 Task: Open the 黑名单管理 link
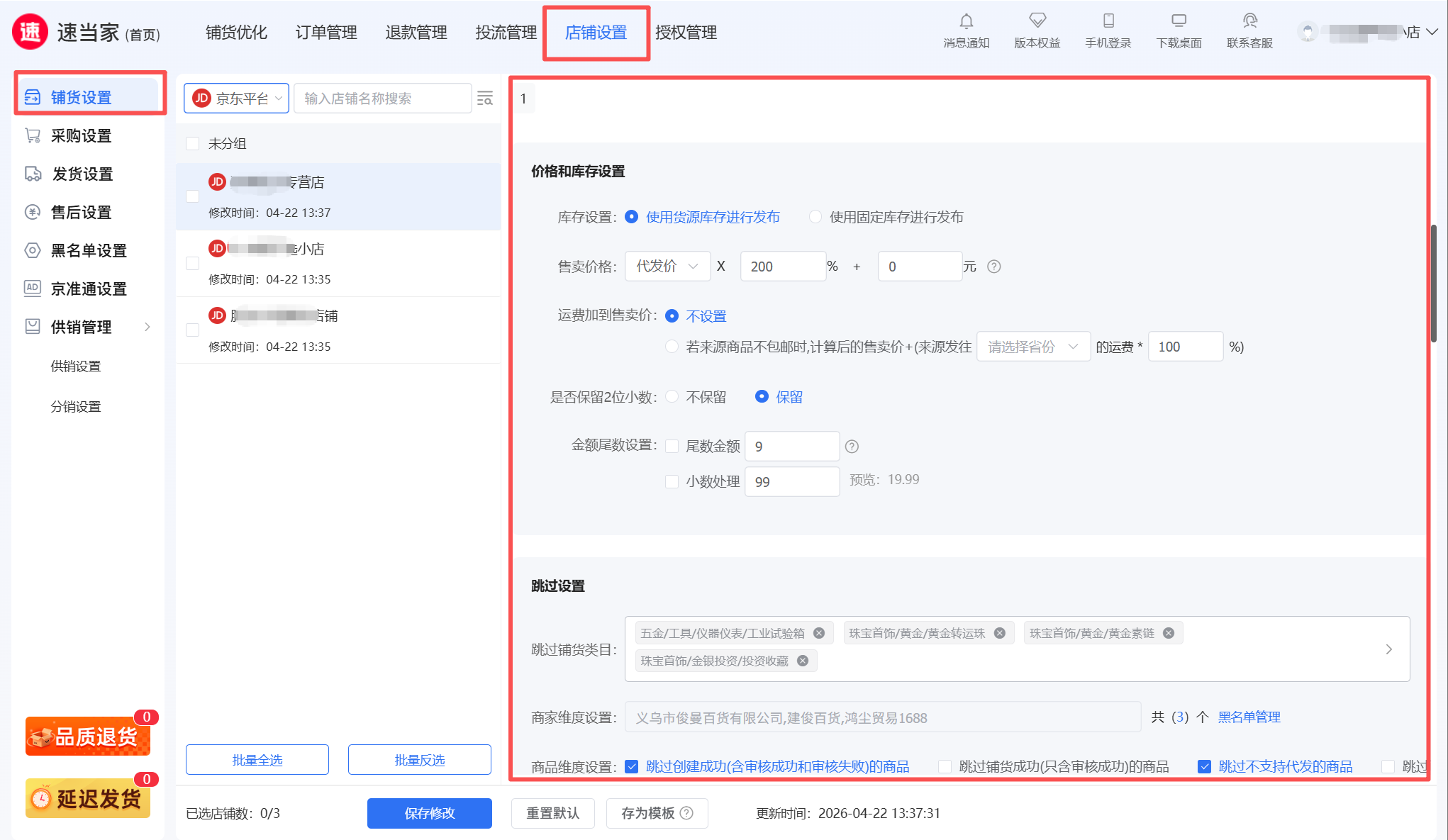click(1249, 717)
